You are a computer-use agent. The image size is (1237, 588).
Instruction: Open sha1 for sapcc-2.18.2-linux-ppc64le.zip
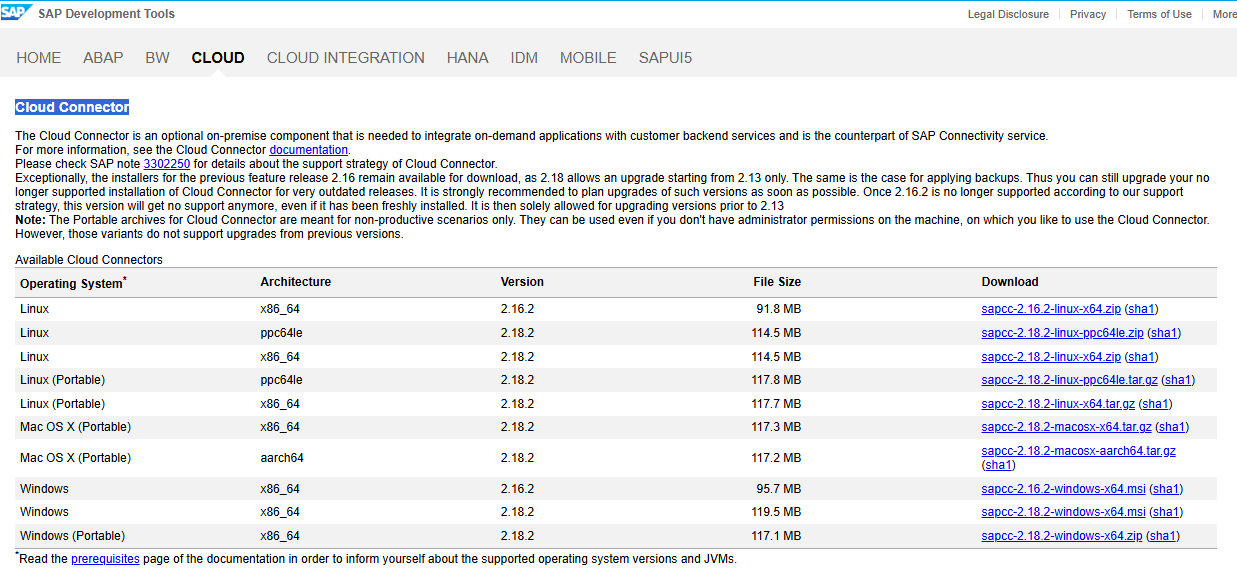pyautogui.click(x=1163, y=333)
